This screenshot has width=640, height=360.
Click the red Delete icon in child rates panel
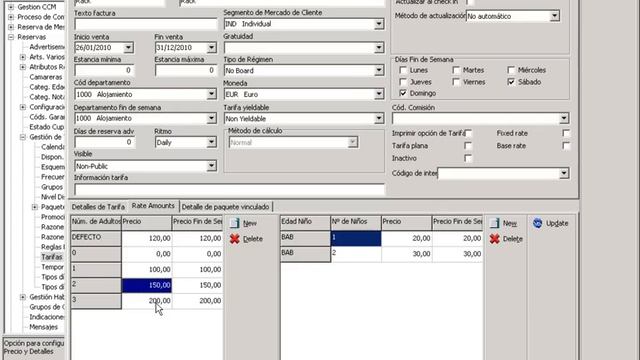click(494, 239)
